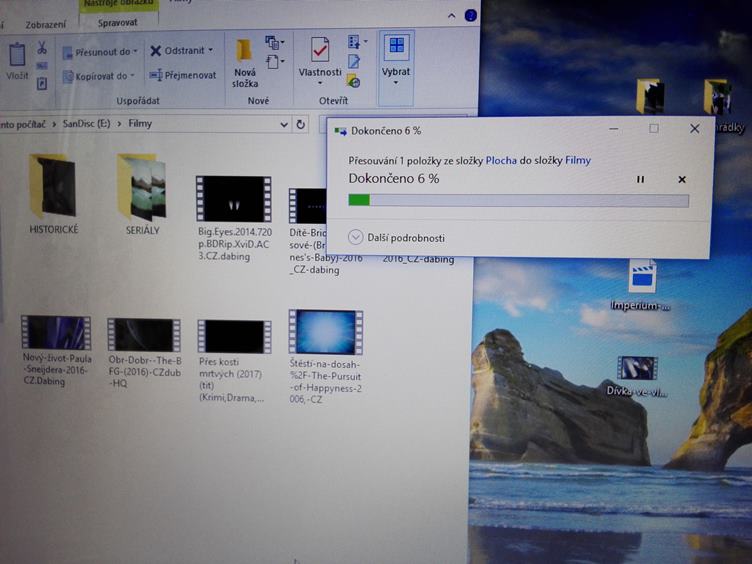Open Kopírovat do dropdown
The image size is (752, 564).
pyautogui.click(x=99, y=76)
